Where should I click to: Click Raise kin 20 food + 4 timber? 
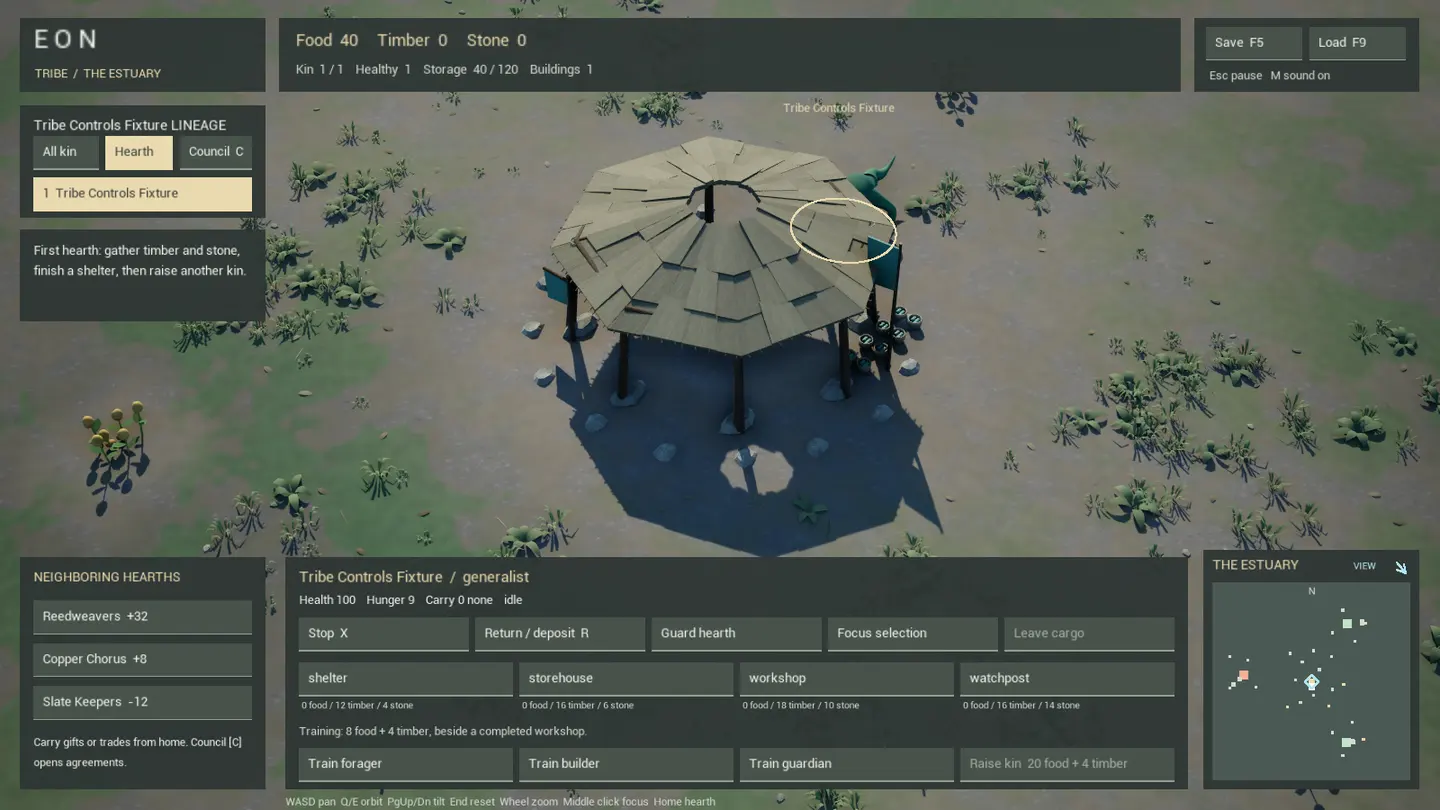tap(1067, 764)
